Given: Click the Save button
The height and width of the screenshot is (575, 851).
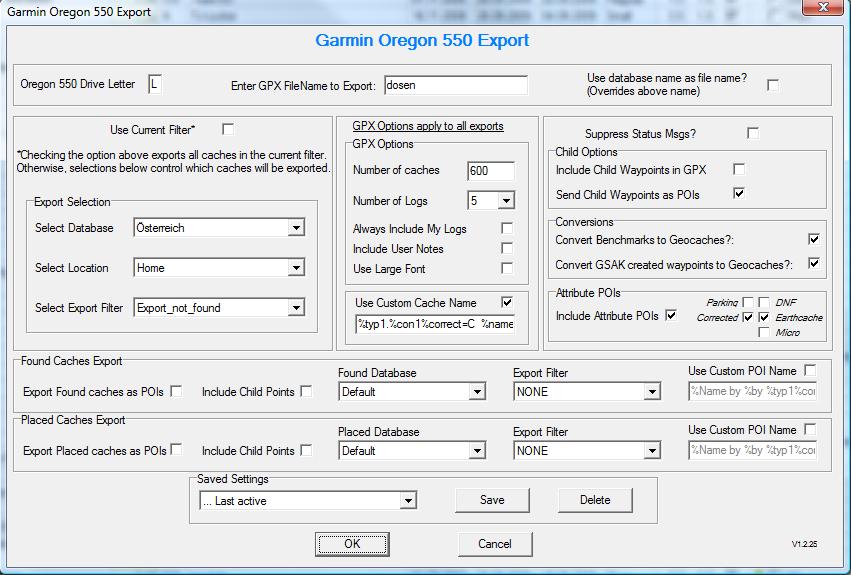Looking at the screenshot, I should tap(492, 500).
